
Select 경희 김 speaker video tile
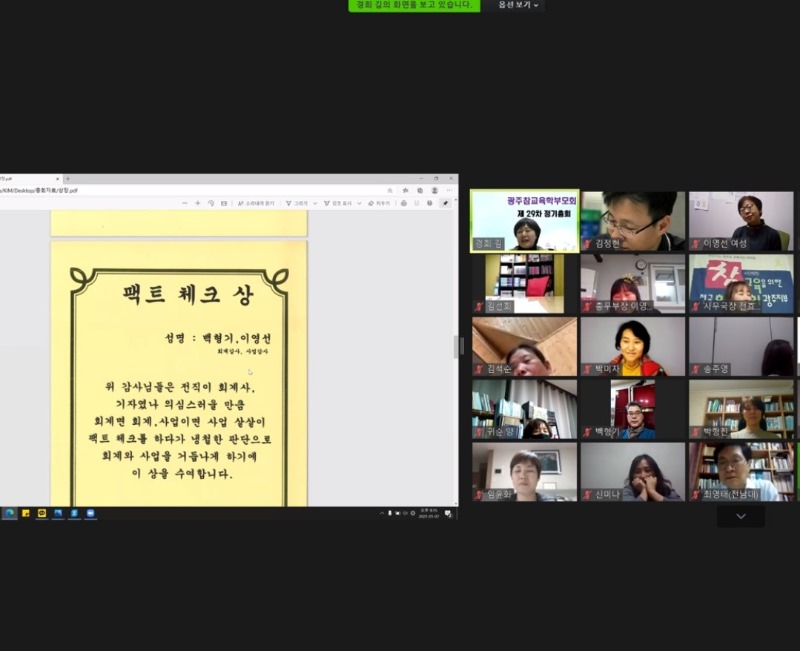[x=524, y=221]
